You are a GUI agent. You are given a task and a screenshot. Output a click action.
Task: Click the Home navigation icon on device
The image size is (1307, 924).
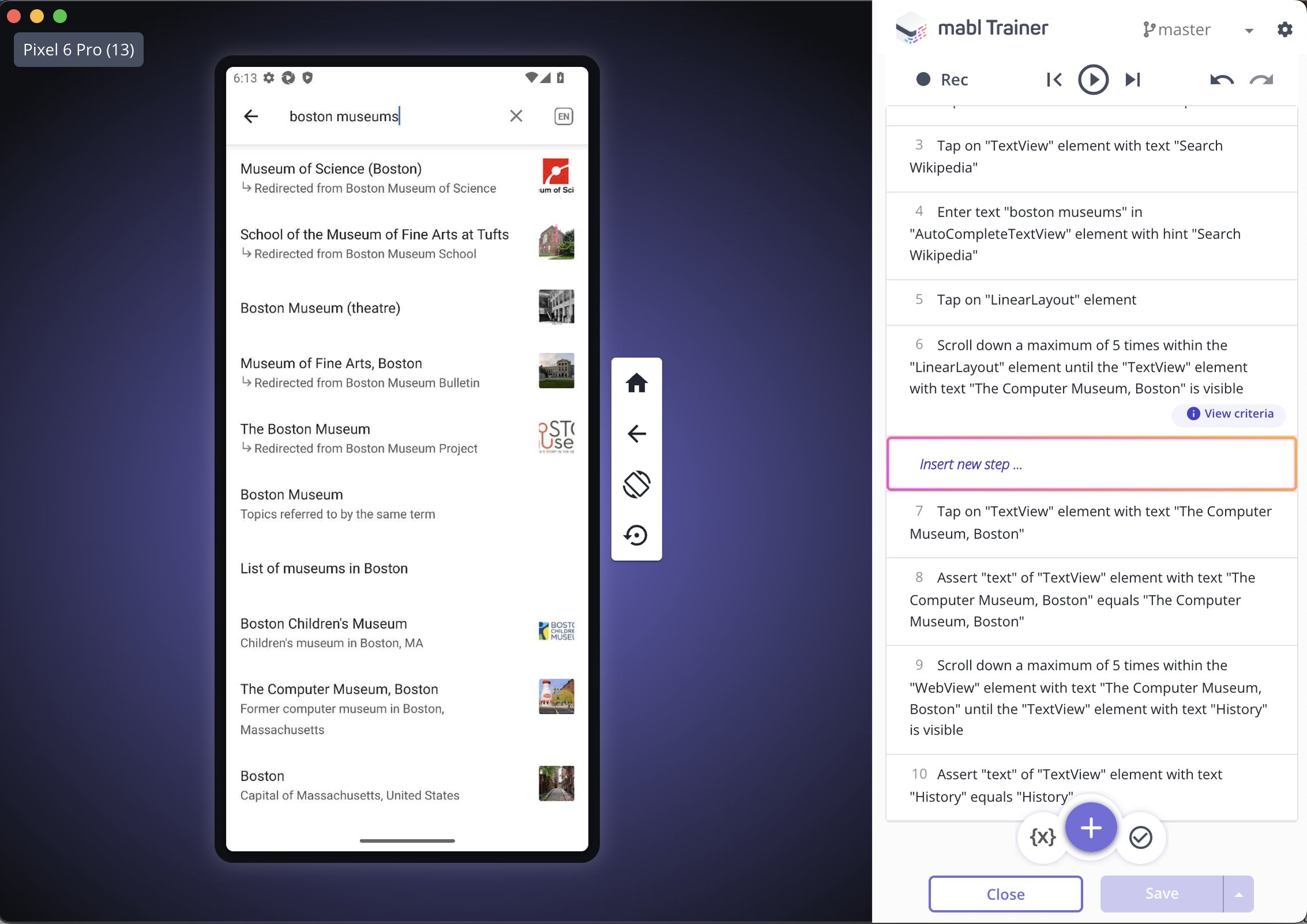[637, 382]
